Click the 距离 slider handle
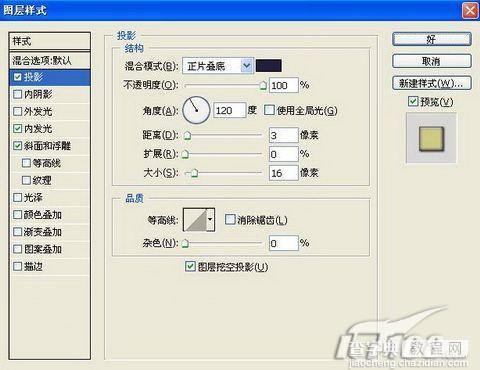Screen dimensions: 480x370 188,135
